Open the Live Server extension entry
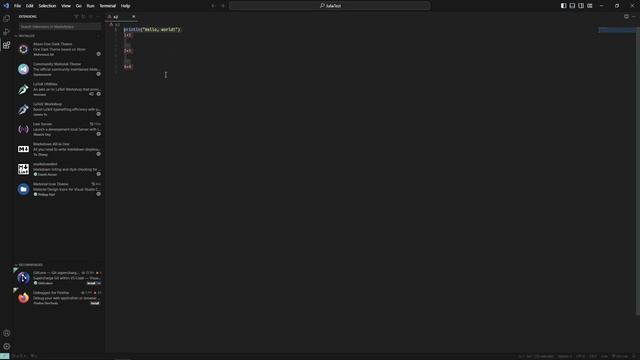 point(60,129)
